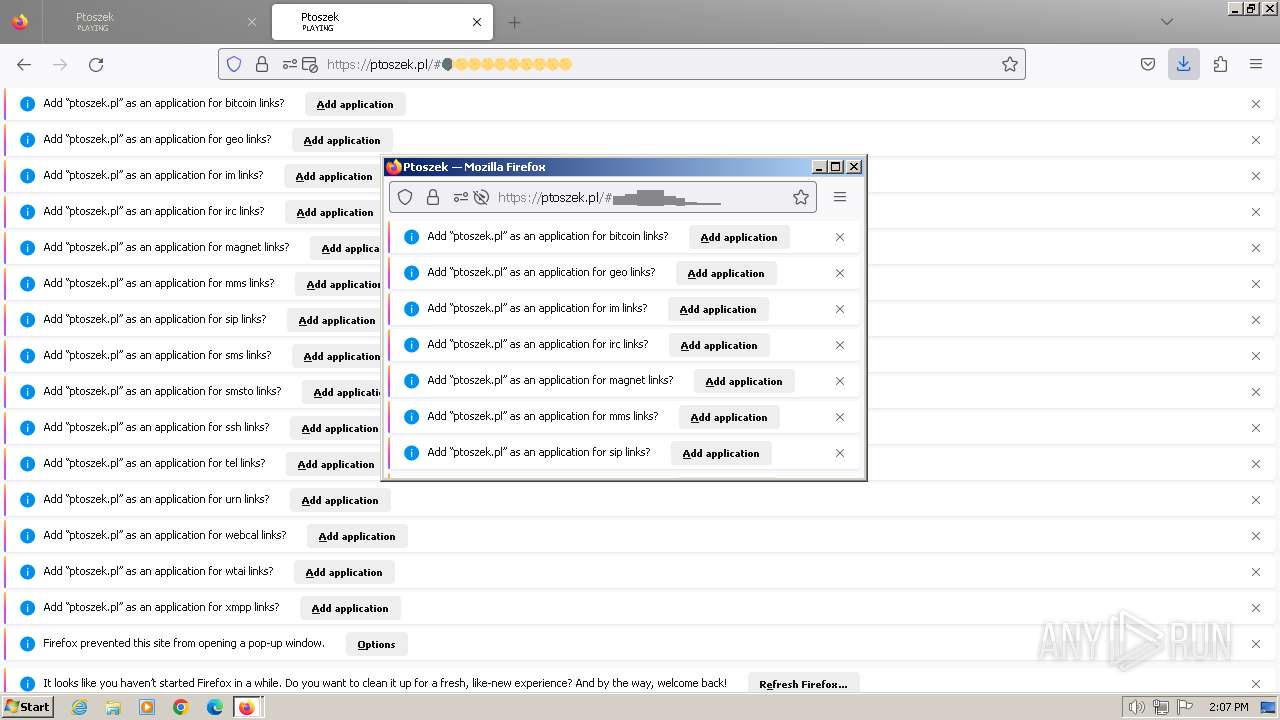View site security padlock in main window
Viewport: 1280px width, 720px height.
coord(262,64)
